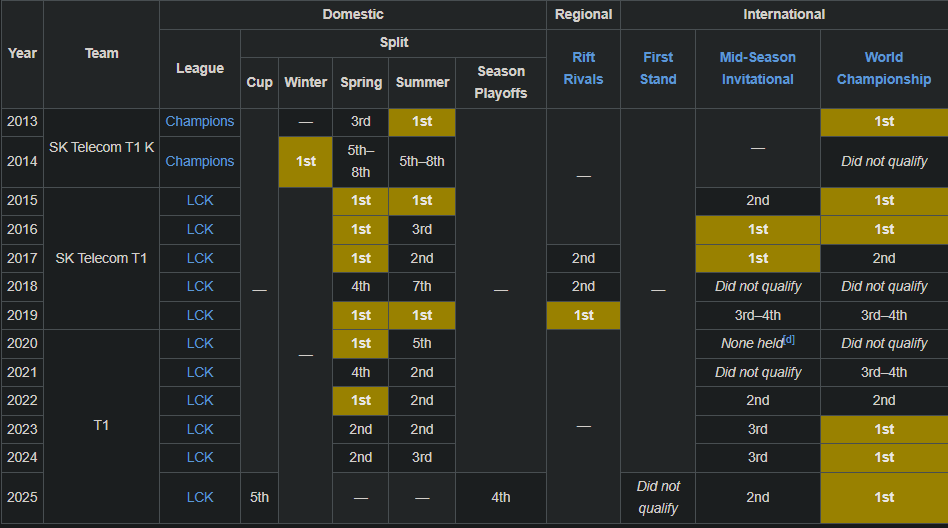
Task: Click the Summer column header
Action: 422,83
